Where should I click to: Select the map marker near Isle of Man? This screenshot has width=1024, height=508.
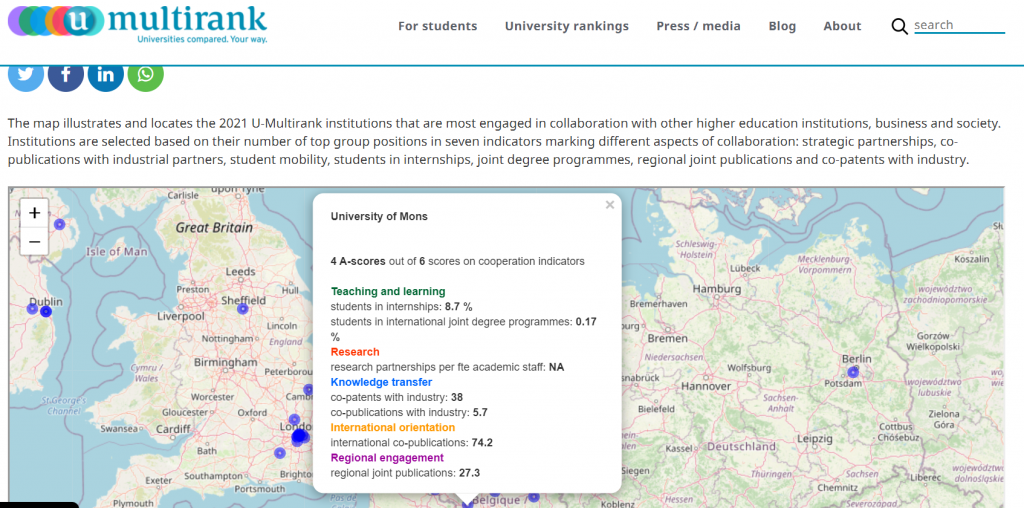tap(59, 224)
